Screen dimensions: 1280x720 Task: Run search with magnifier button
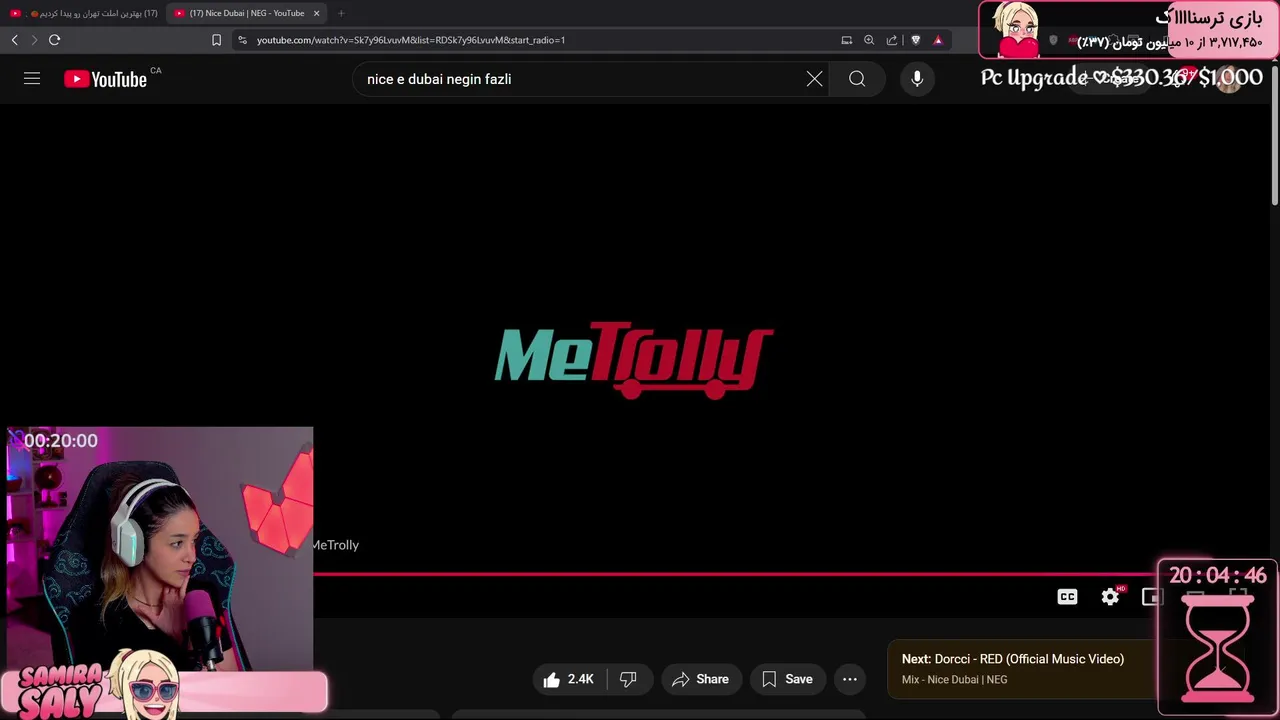pyautogui.click(x=857, y=79)
